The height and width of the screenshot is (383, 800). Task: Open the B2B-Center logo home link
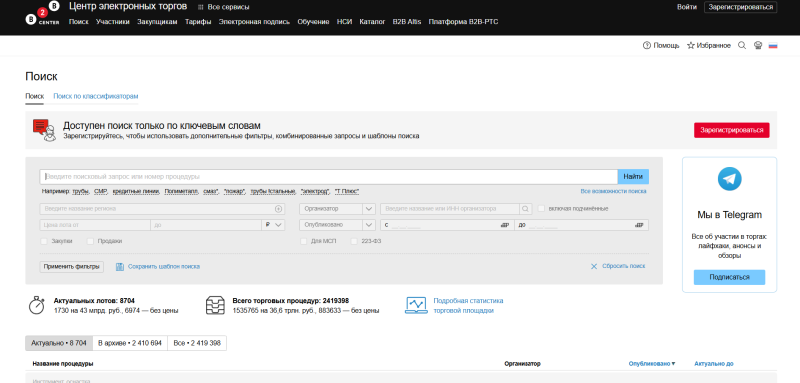42,13
